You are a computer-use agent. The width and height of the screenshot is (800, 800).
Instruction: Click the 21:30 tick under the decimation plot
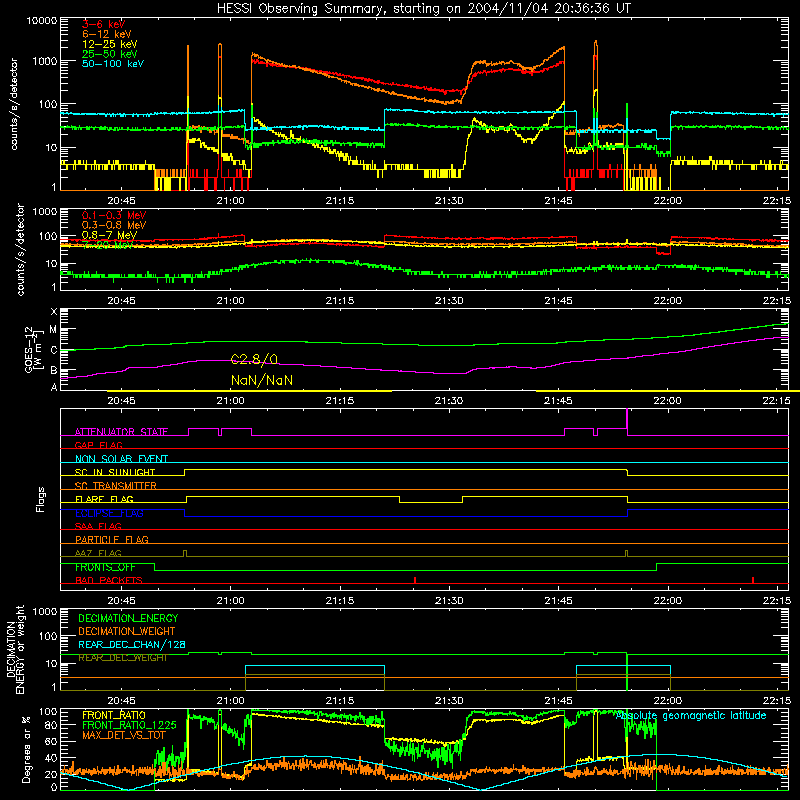[x=449, y=701]
